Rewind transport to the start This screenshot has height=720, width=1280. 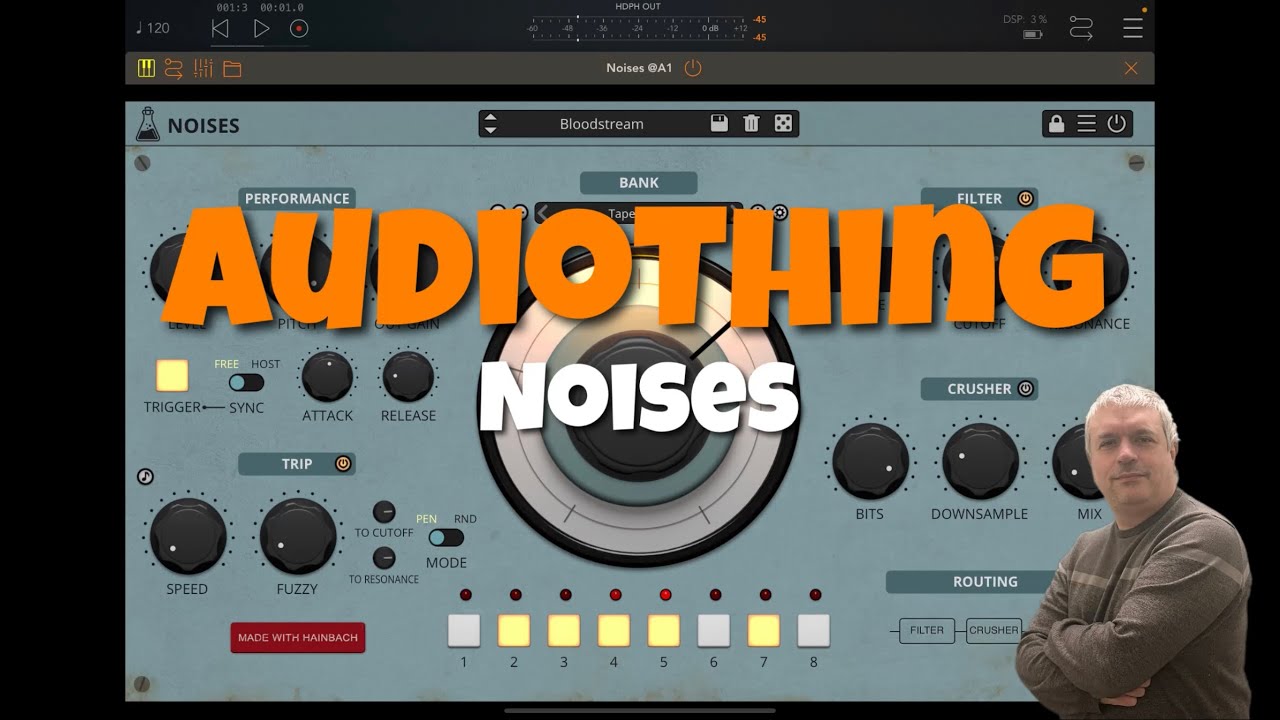(x=220, y=29)
